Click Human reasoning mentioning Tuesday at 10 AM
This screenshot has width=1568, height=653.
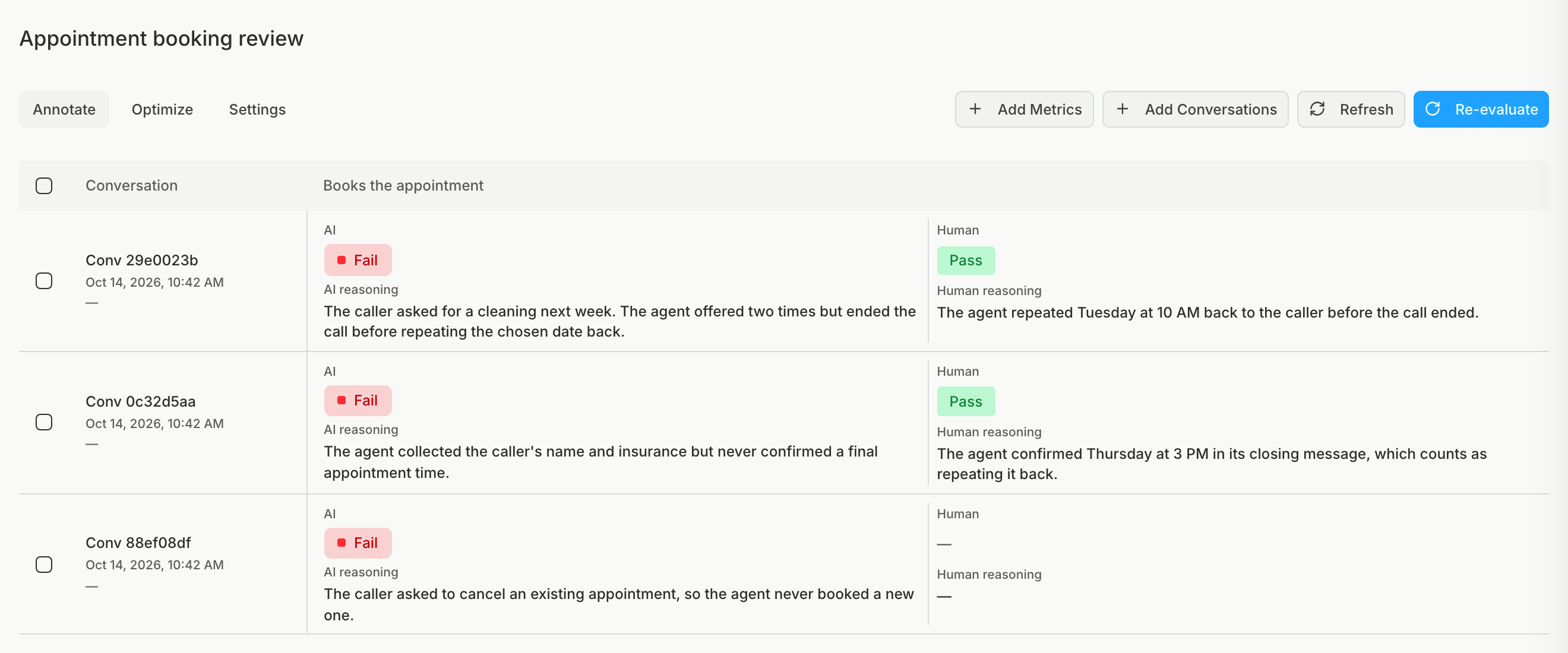(x=1207, y=313)
